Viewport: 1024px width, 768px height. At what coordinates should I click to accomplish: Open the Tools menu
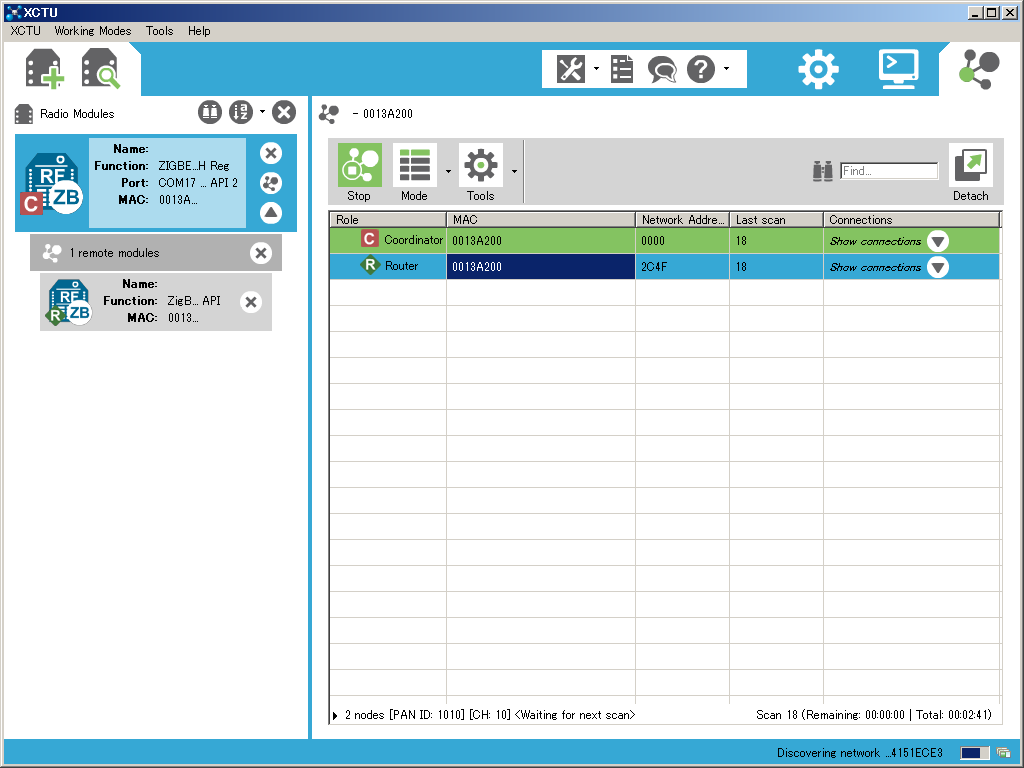click(159, 31)
